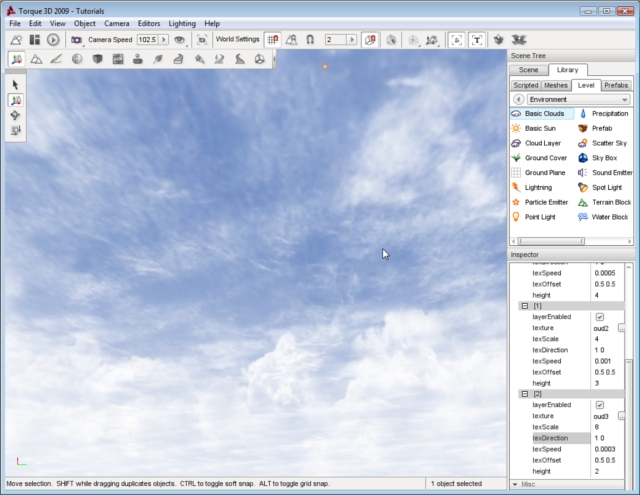640x495 pixels.
Task: Click the World Settings label
Action: tap(238, 39)
